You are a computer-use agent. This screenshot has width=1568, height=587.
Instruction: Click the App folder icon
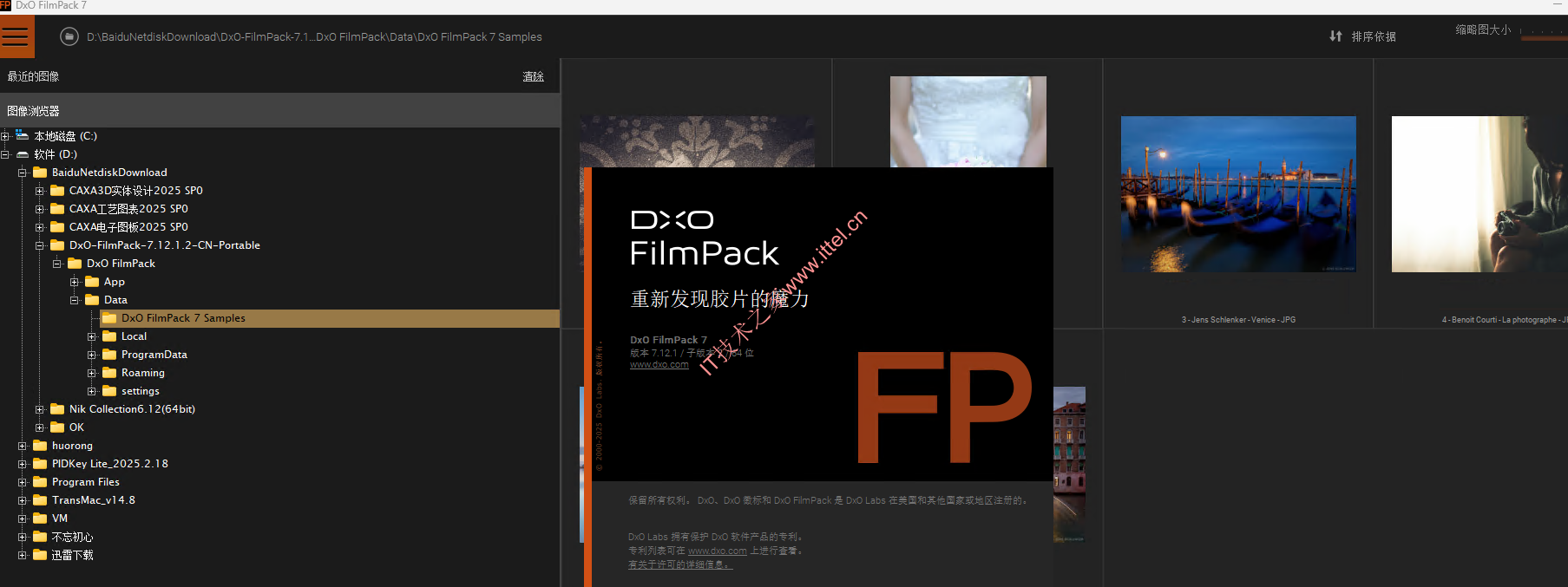(92, 282)
